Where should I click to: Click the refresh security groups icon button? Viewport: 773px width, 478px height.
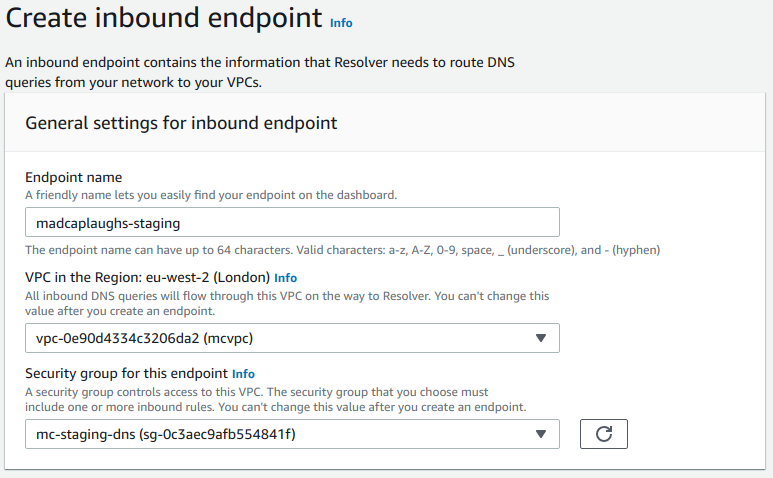pyautogui.click(x=603, y=434)
